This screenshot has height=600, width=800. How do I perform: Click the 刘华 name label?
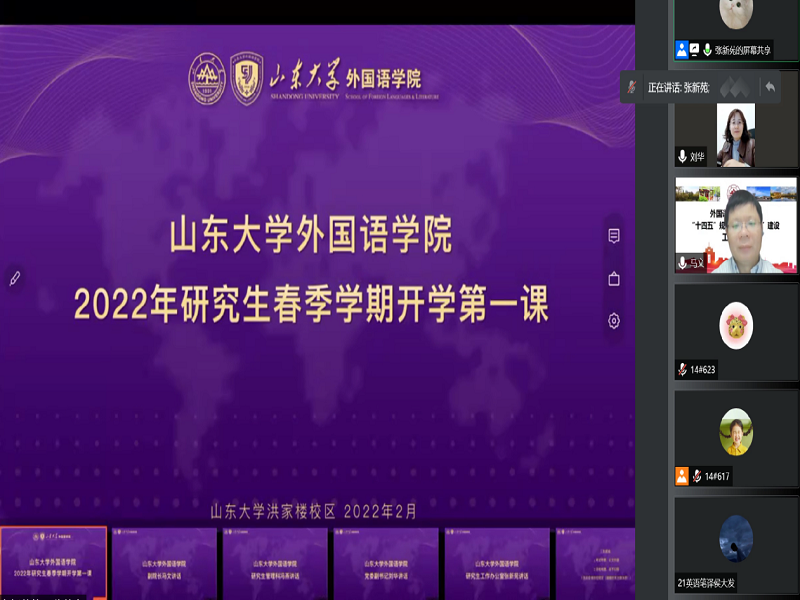pos(697,157)
